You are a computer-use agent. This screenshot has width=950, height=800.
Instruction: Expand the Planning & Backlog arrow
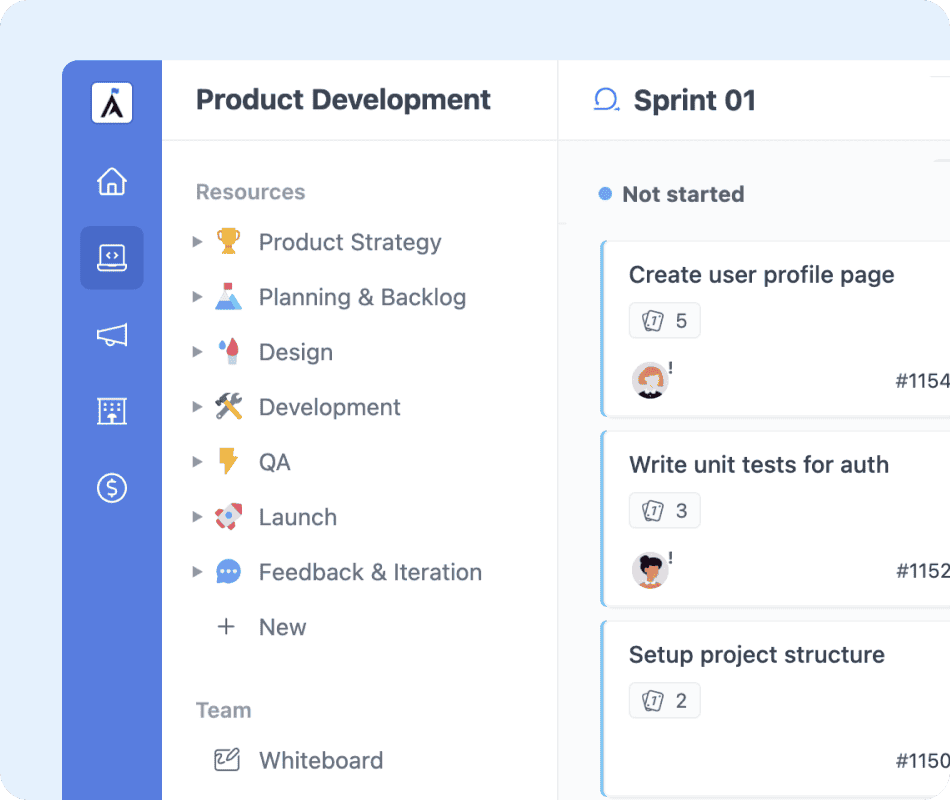[x=197, y=297]
